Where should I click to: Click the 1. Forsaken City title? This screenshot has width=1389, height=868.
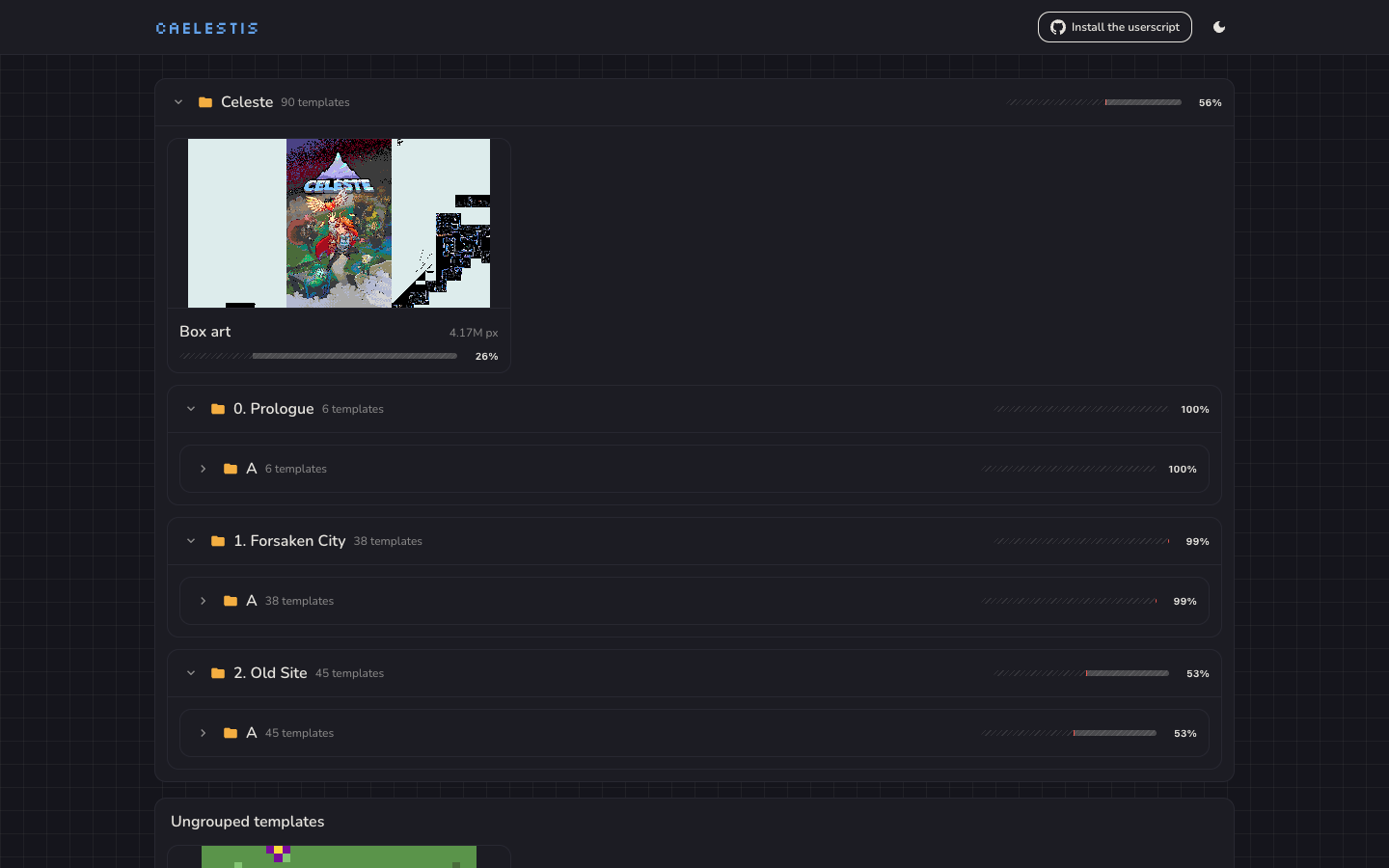[289, 541]
